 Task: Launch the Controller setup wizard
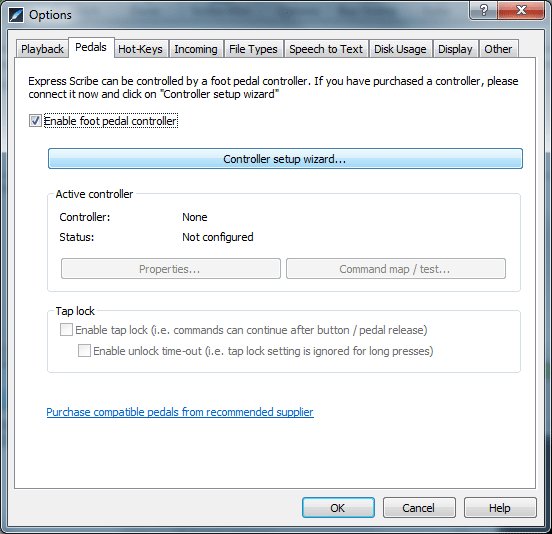pos(285,159)
